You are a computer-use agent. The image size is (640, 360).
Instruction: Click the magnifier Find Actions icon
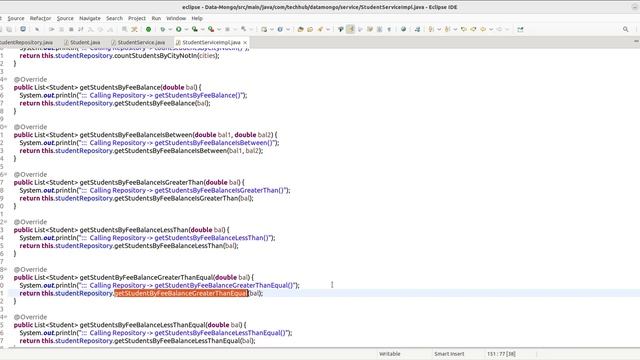pos(625,29)
